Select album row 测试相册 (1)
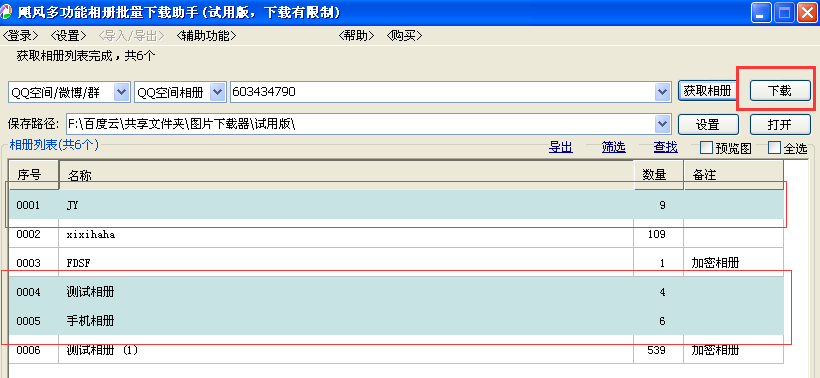Screen dimensions: 820x378 [396, 350]
